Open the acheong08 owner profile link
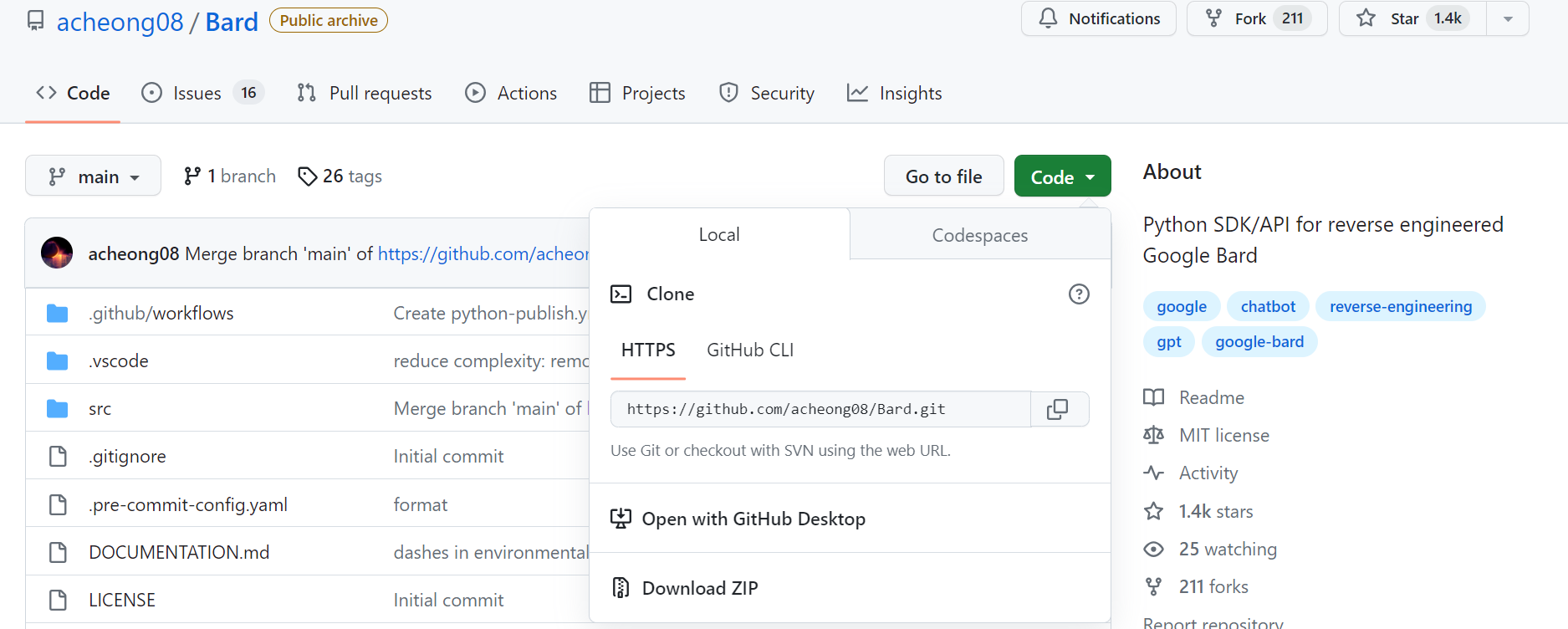This screenshot has height=629, width=1568. (120, 22)
